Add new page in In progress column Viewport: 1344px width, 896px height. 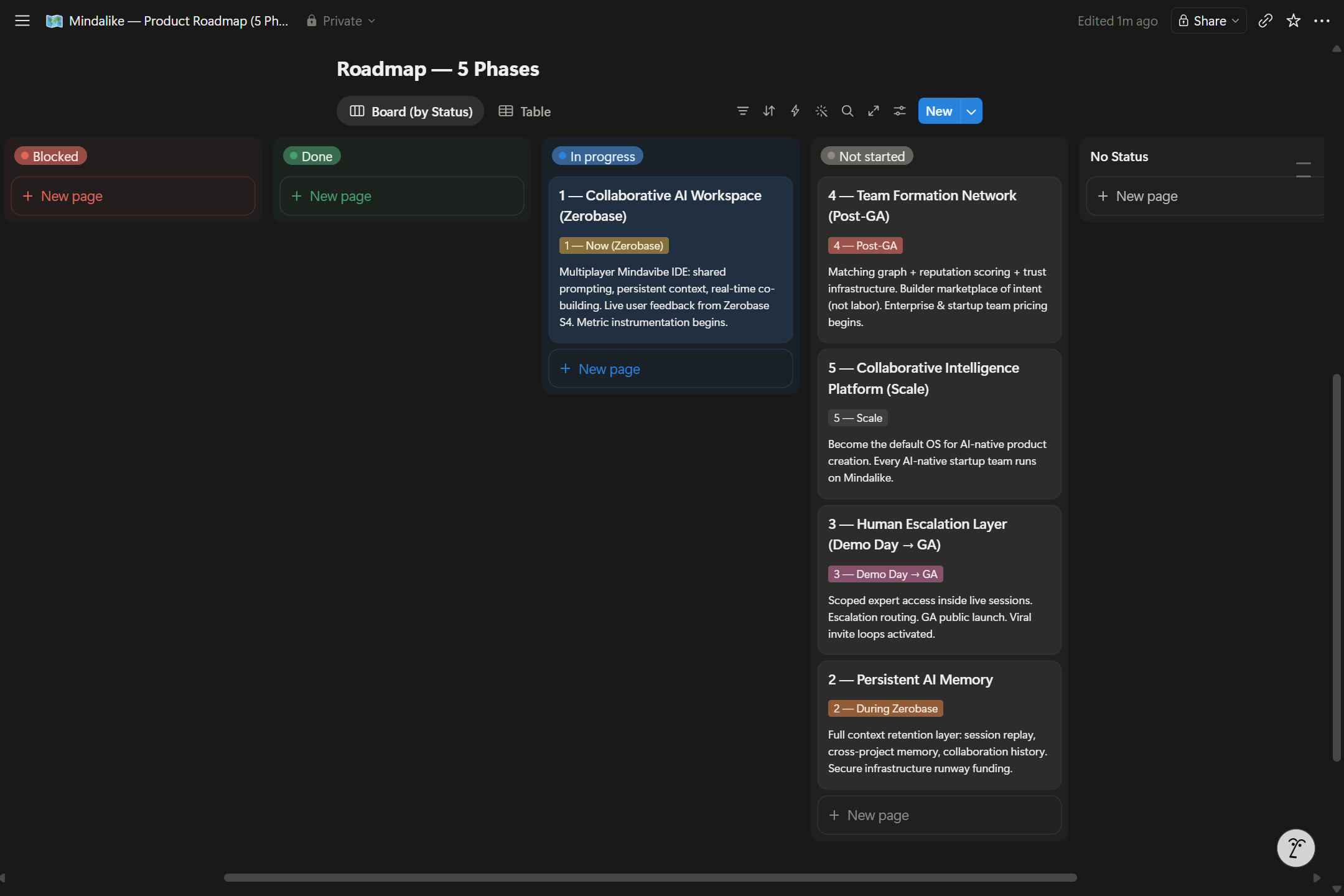click(x=671, y=369)
